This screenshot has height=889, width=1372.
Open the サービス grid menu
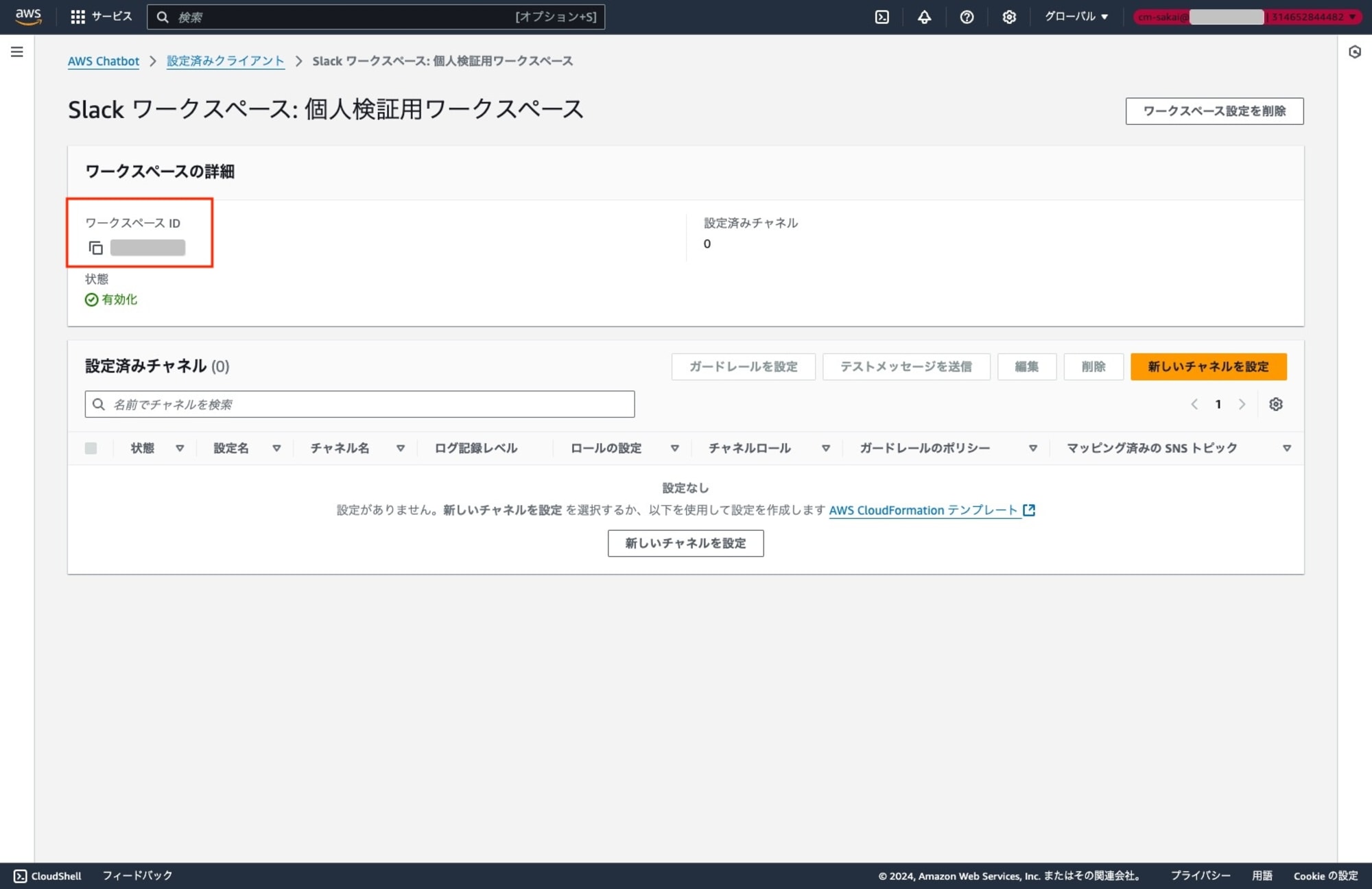point(101,16)
